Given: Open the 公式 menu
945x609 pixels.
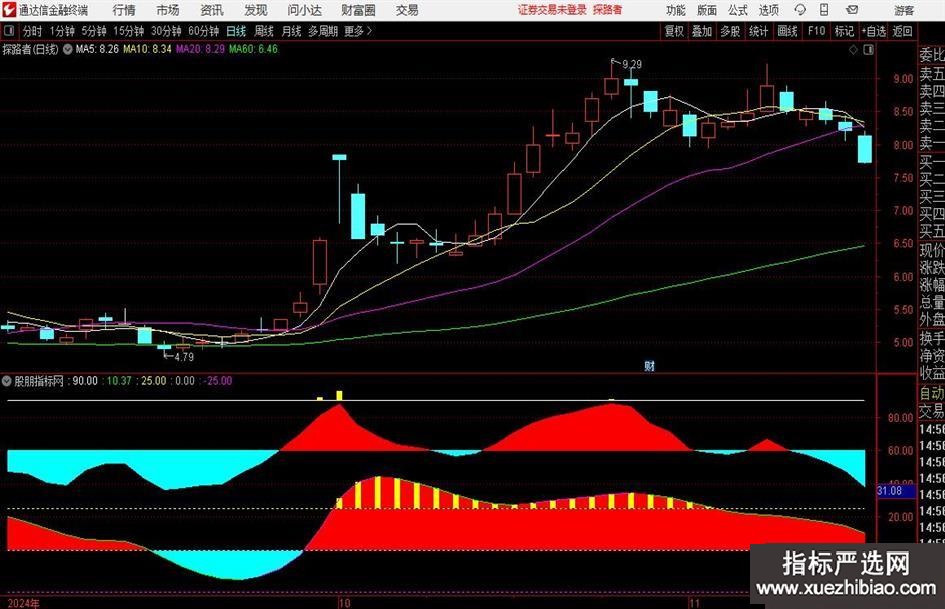Looking at the screenshot, I should pos(737,10).
